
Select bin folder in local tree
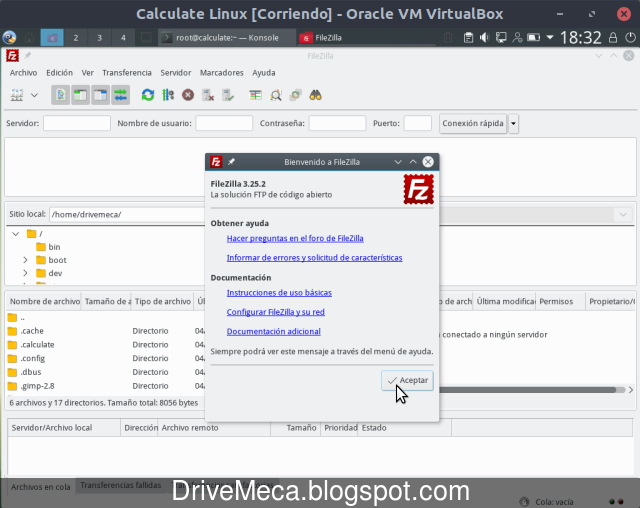(x=48, y=247)
